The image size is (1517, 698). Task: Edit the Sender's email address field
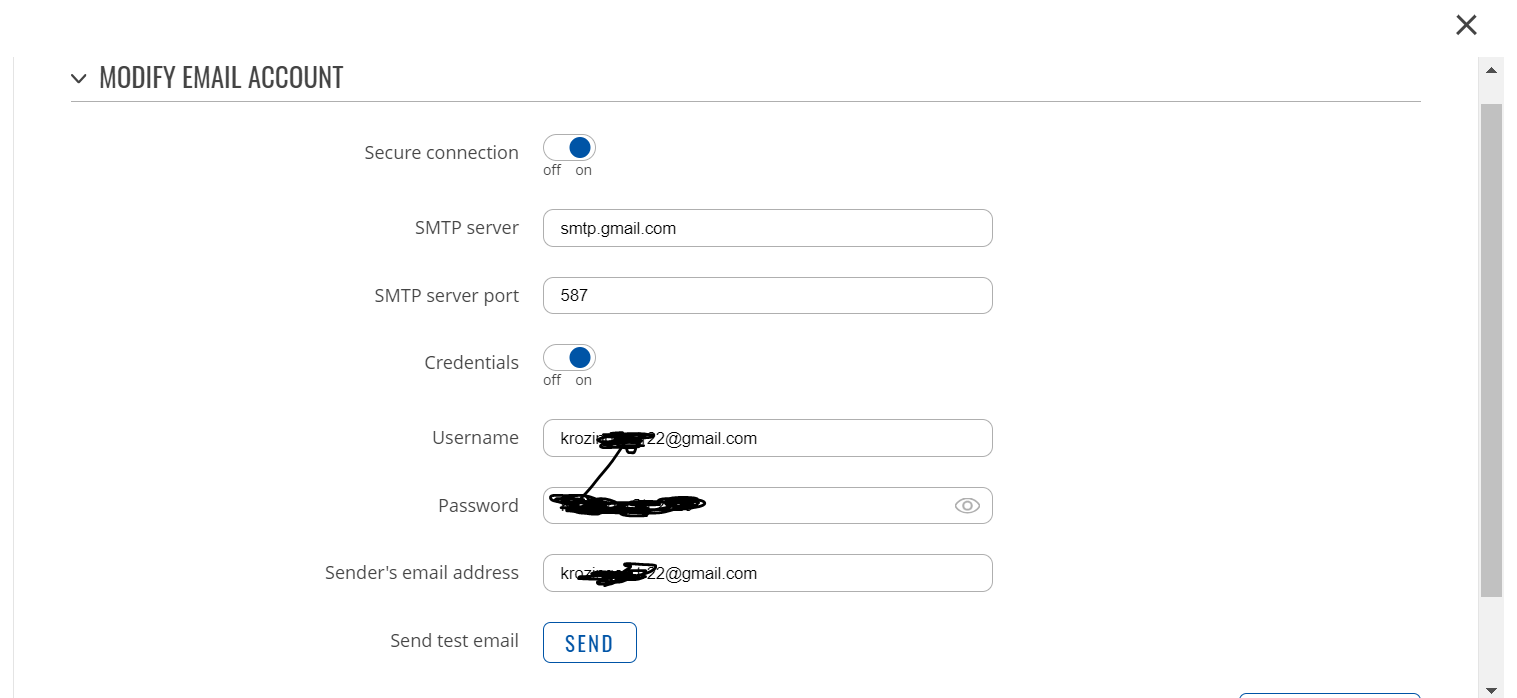(x=768, y=573)
